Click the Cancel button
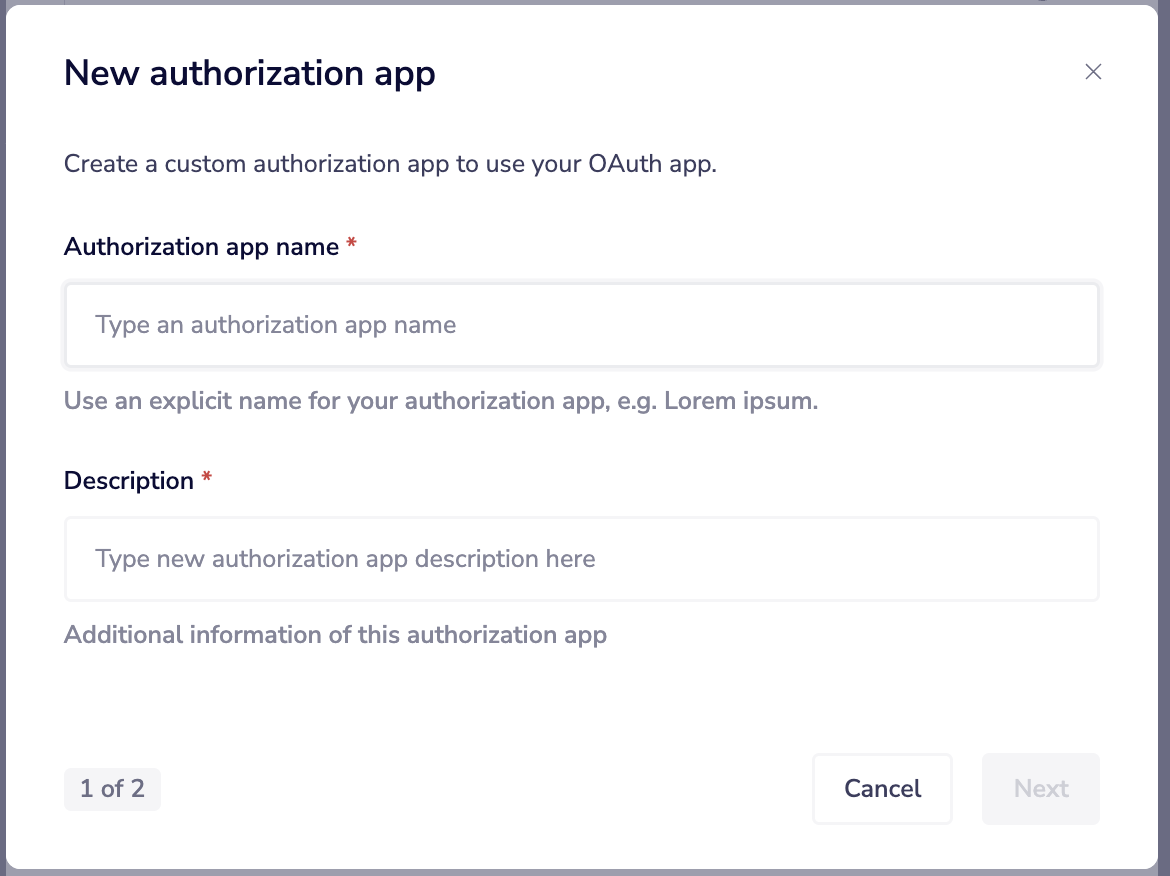Image resolution: width=1170 pixels, height=876 pixels. pos(882,788)
